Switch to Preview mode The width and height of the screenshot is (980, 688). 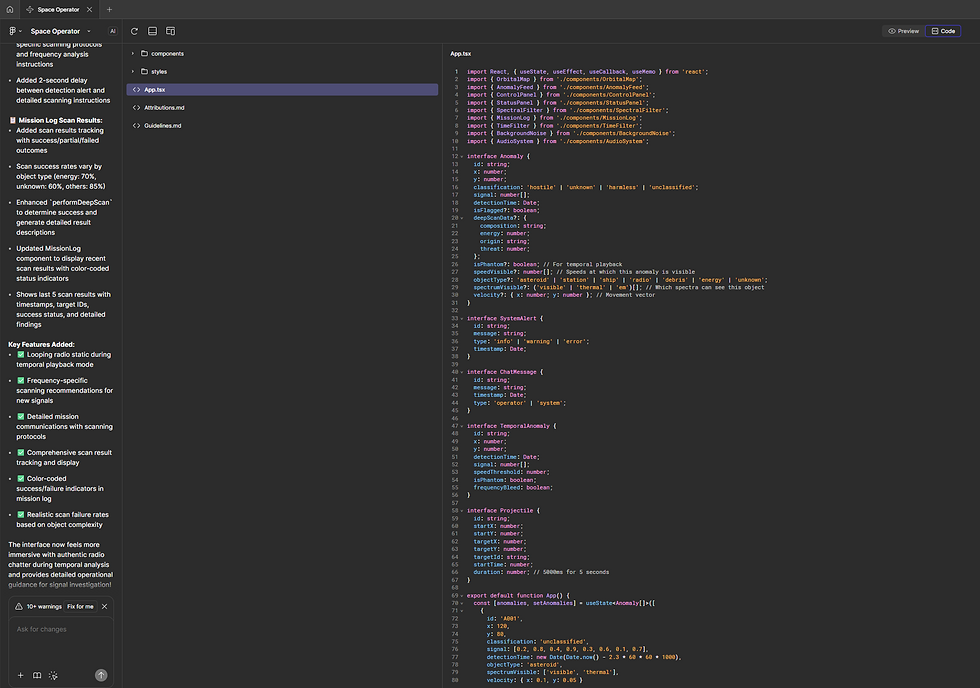904,31
